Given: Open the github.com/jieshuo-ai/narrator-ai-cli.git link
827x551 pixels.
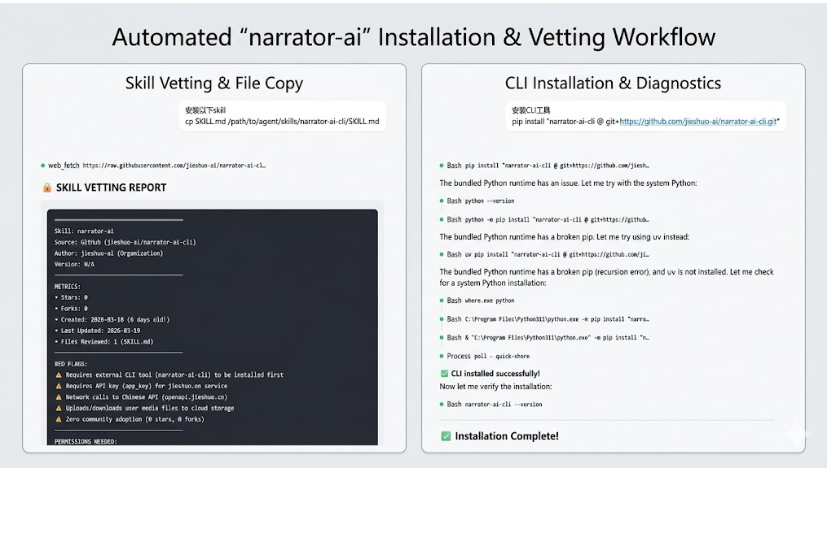Looking at the screenshot, I should pyautogui.click(x=698, y=121).
